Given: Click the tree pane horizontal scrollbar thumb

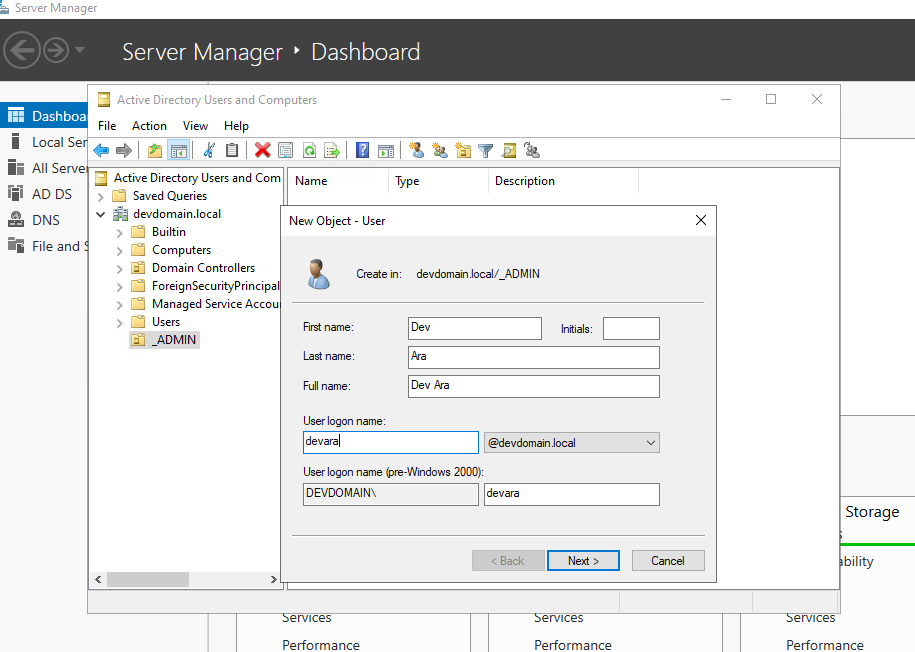Looking at the screenshot, I should (x=148, y=579).
